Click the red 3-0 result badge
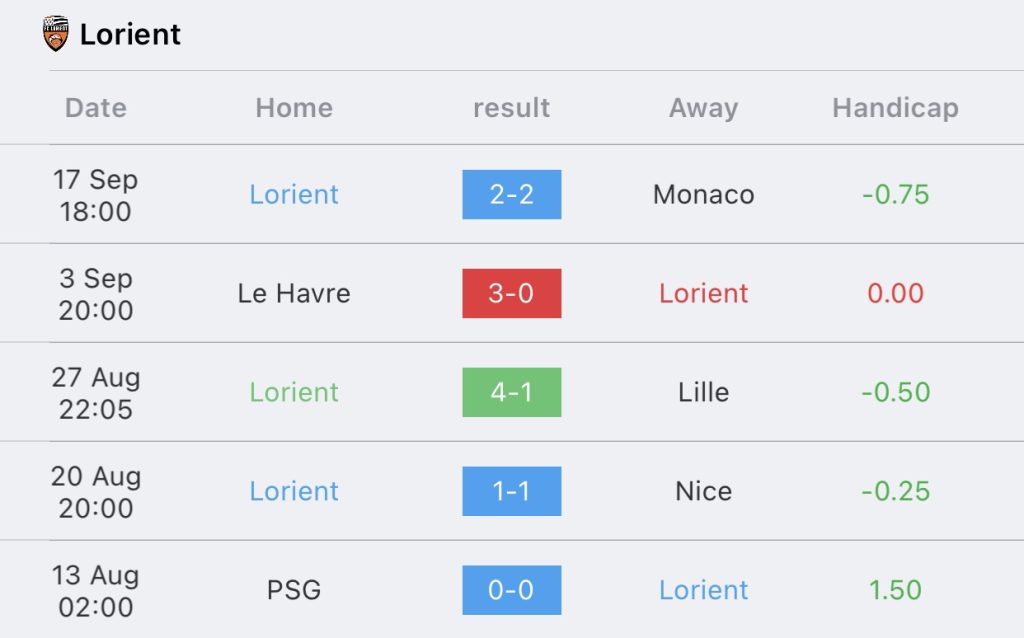 511,293
